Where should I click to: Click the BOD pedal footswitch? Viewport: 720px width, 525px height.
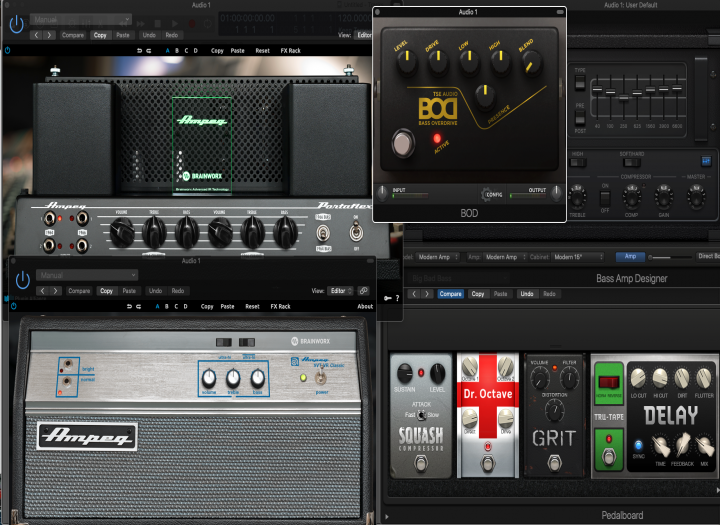pos(403,144)
